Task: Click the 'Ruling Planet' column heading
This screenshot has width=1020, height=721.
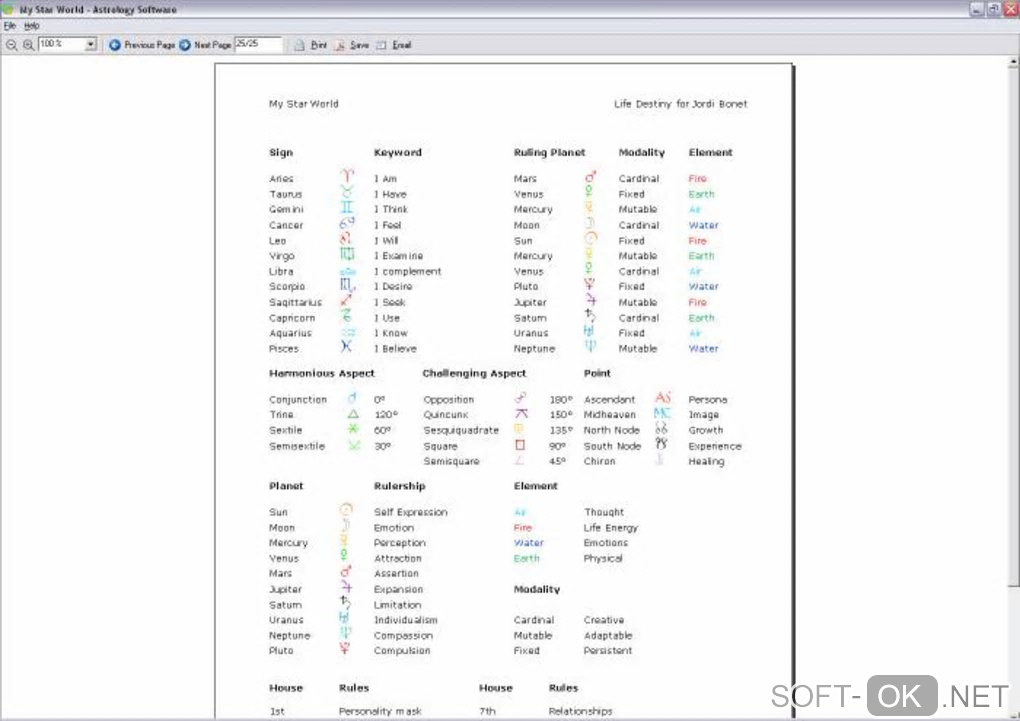Action: click(x=550, y=152)
